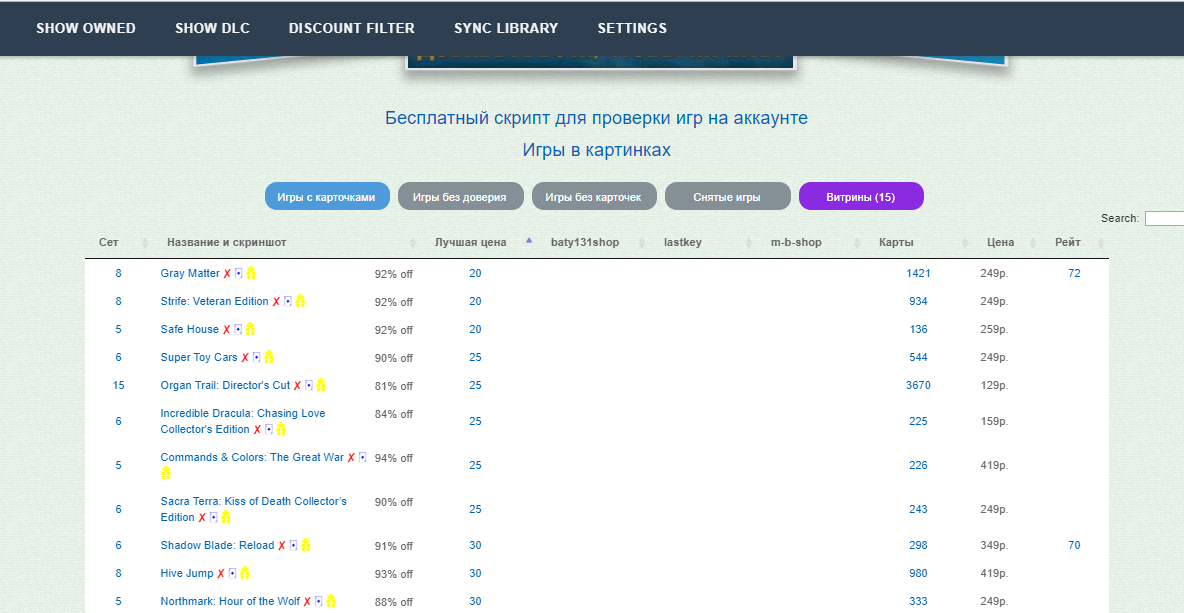Click the yellow gift icon next to Shadow Blade: Reload

306,545
